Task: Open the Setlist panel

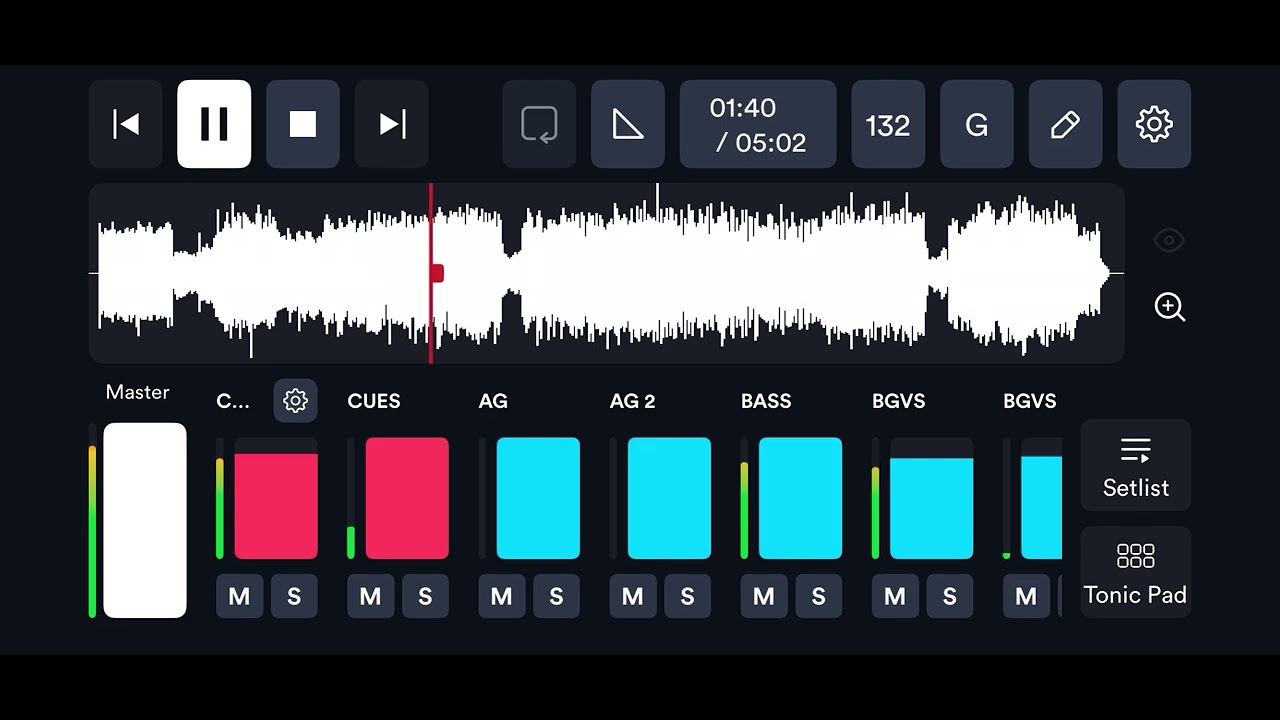Action: (1135, 466)
